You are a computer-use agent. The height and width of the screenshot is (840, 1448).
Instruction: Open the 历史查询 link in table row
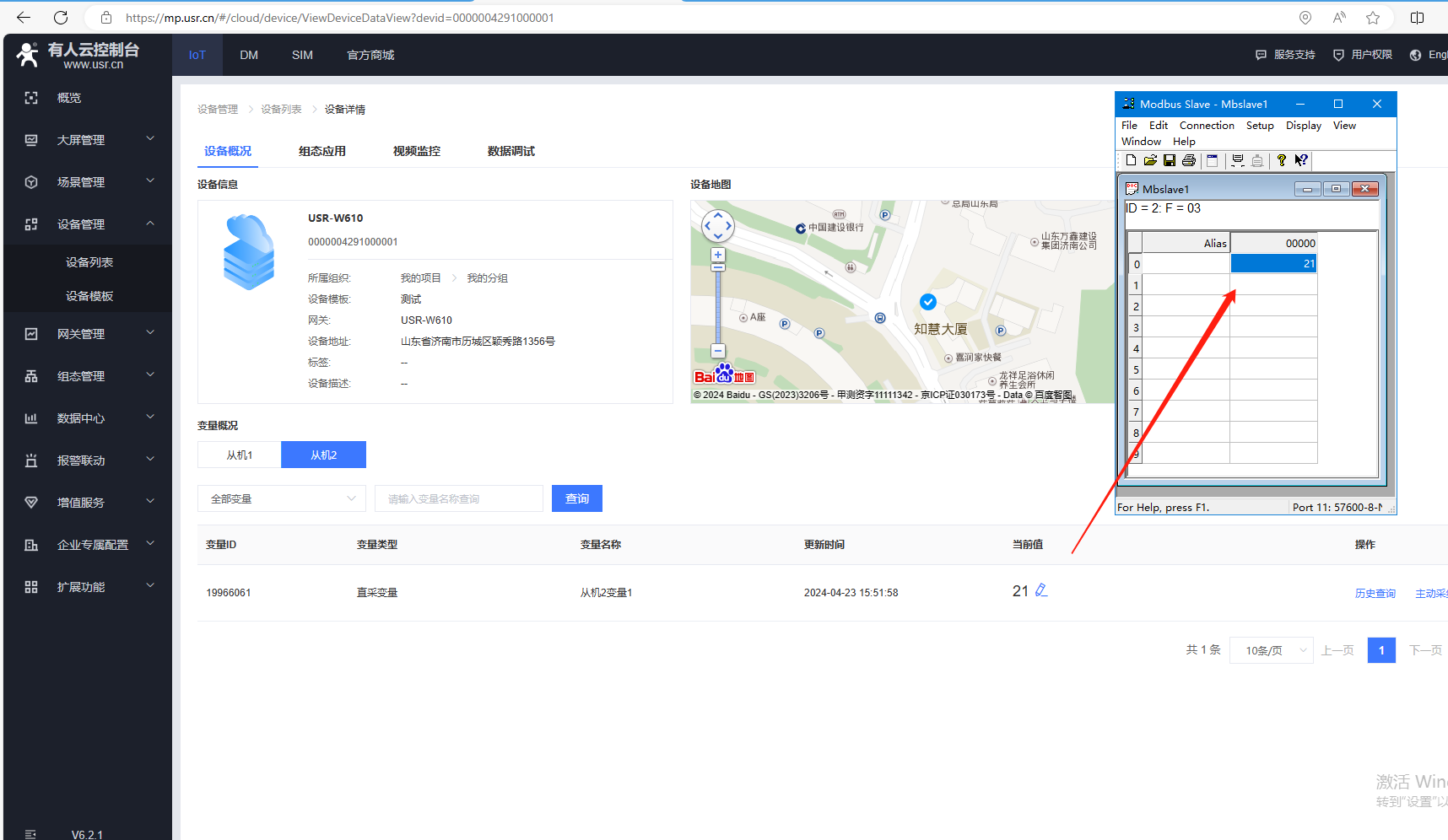pyautogui.click(x=1375, y=594)
